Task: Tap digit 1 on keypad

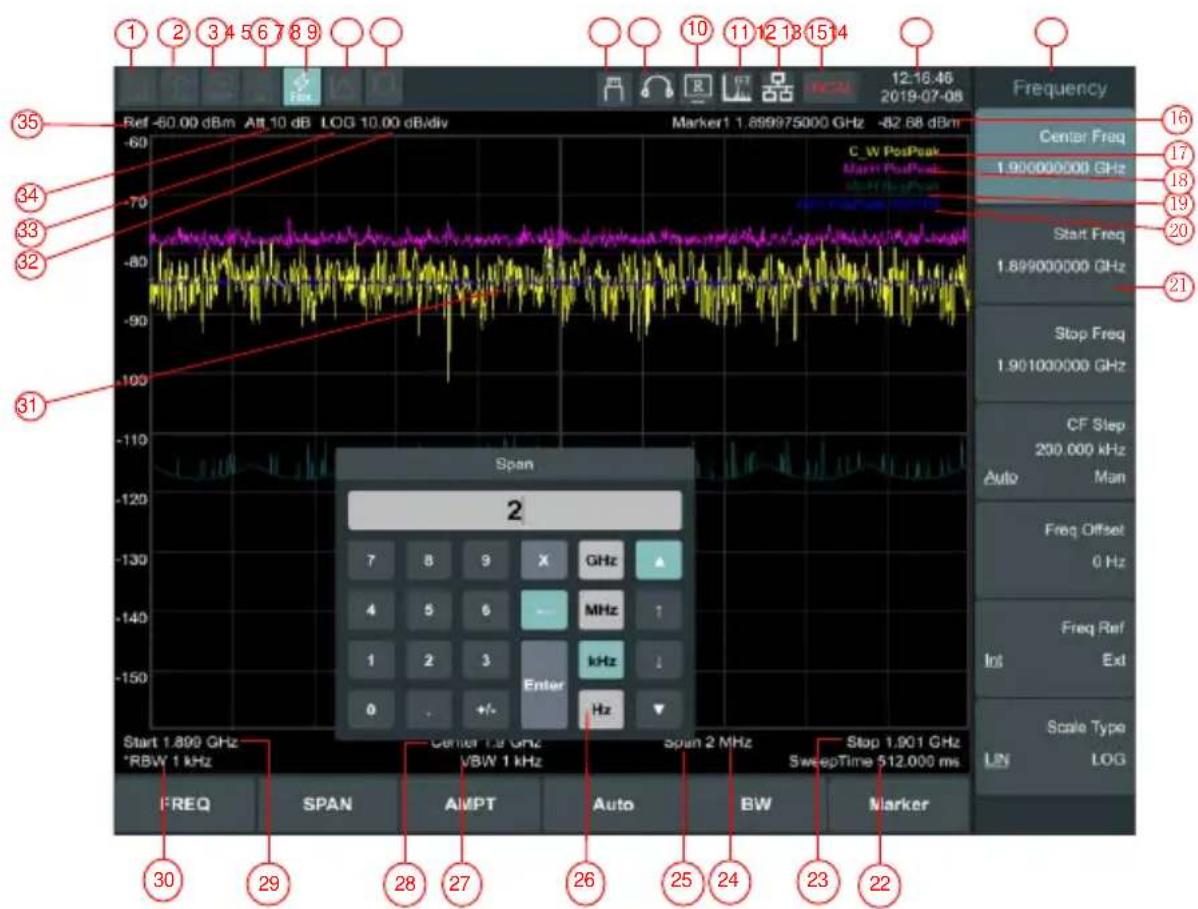Action: (x=371, y=660)
